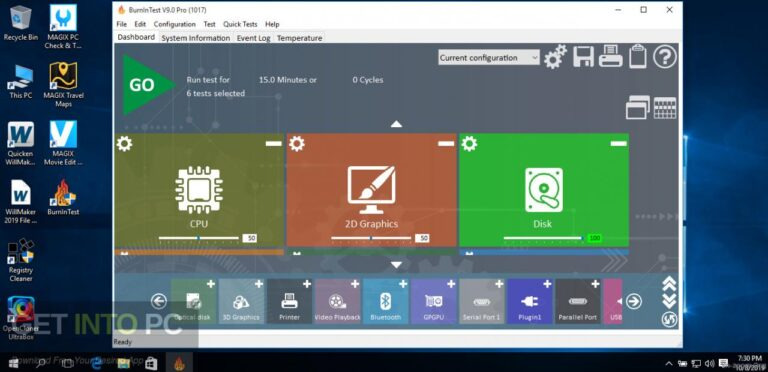
Task: Remove 2D Graphics test with its minus button
Action: [446, 143]
